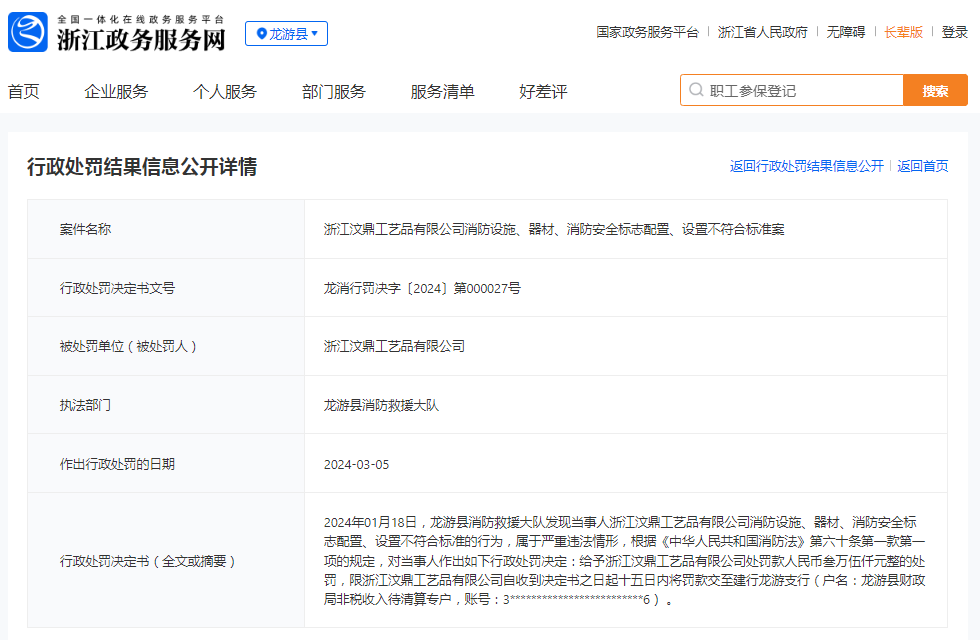Open the 企业服务 menu
The height and width of the screenshot is (640, 980).
(116, 92)
